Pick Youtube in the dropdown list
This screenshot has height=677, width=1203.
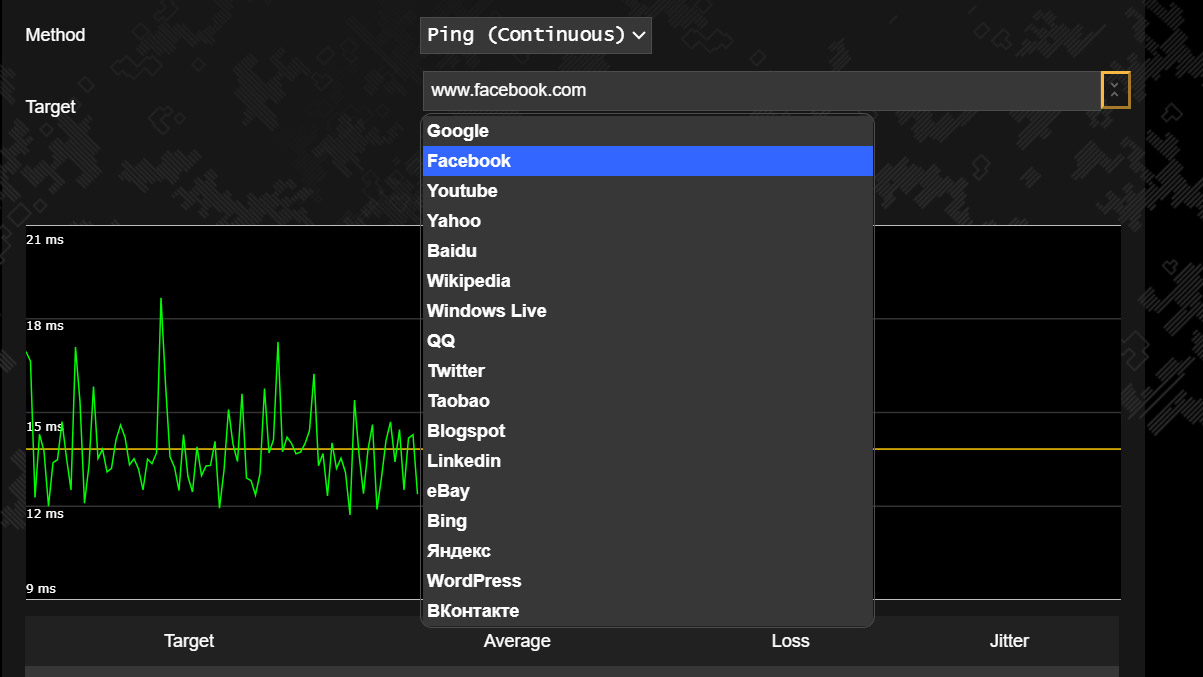[x=647, y=191]
